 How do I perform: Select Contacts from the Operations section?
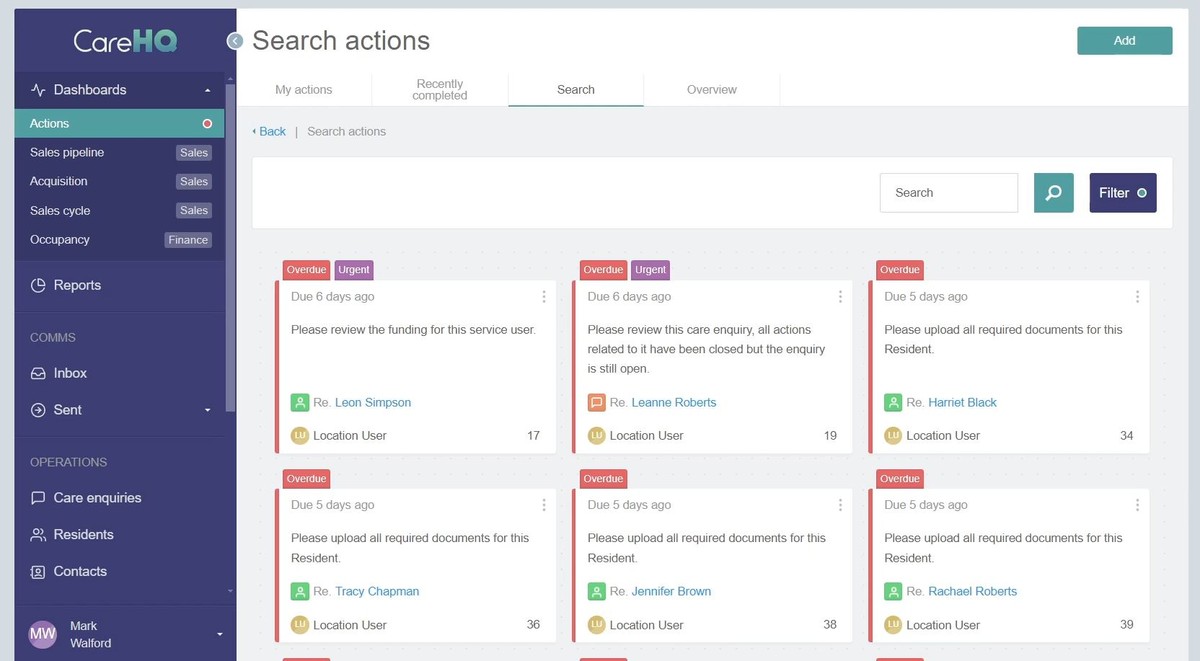tap(80, 571)
